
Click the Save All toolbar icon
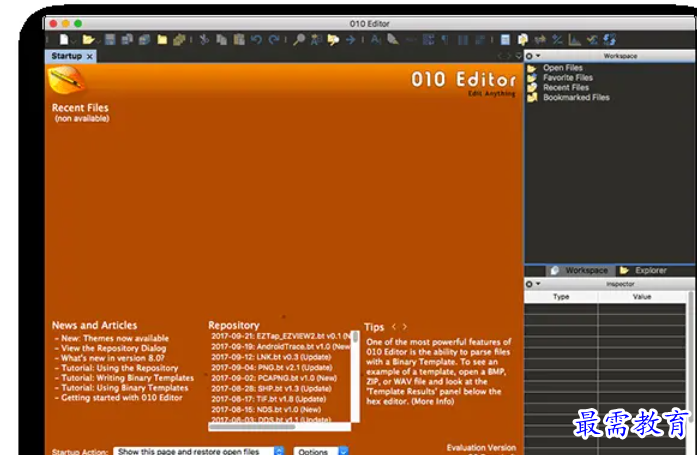click(x=144, y=40)
